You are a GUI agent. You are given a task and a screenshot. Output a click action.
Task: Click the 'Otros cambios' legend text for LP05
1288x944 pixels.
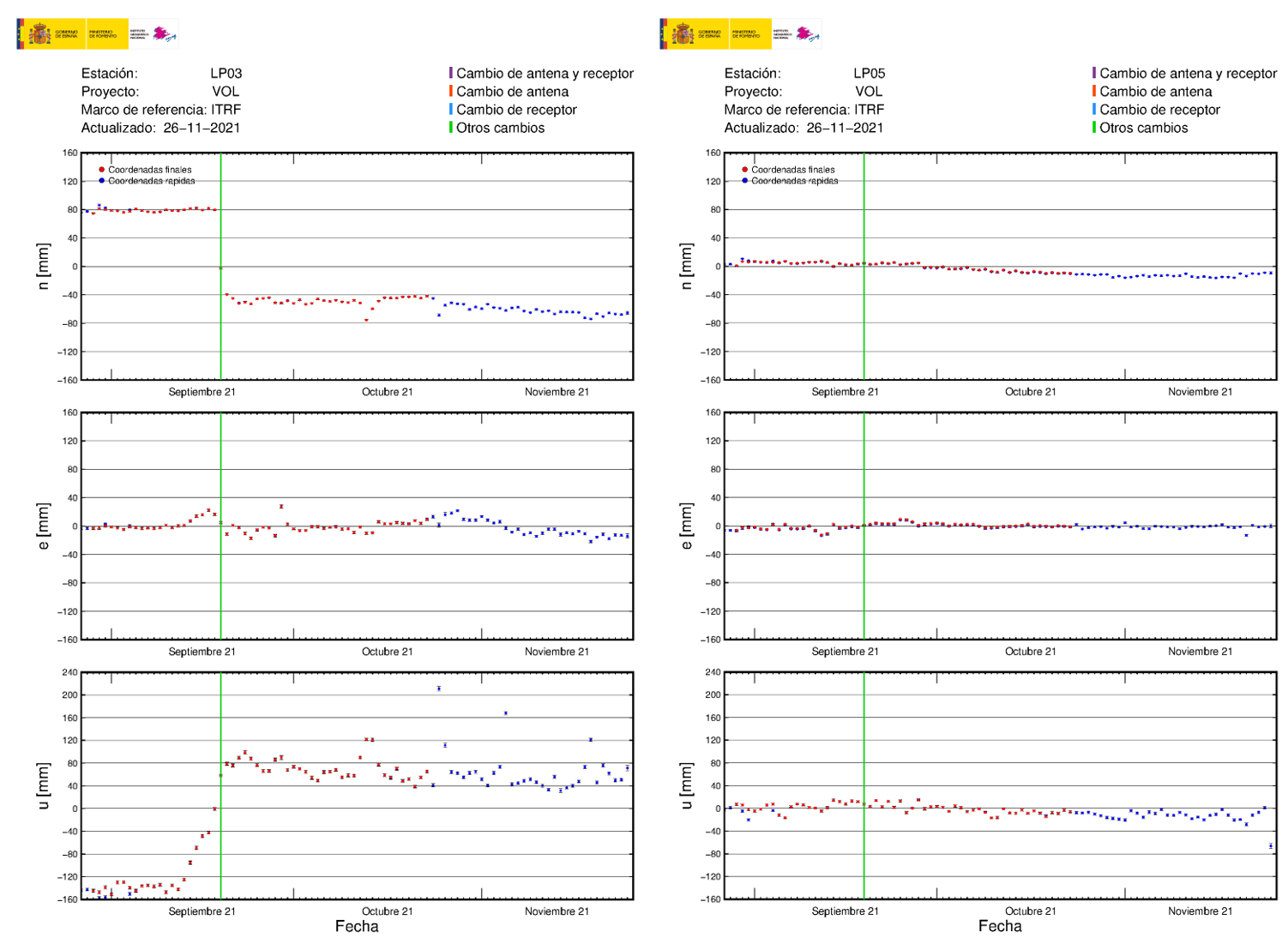(x=1143, y=128)
